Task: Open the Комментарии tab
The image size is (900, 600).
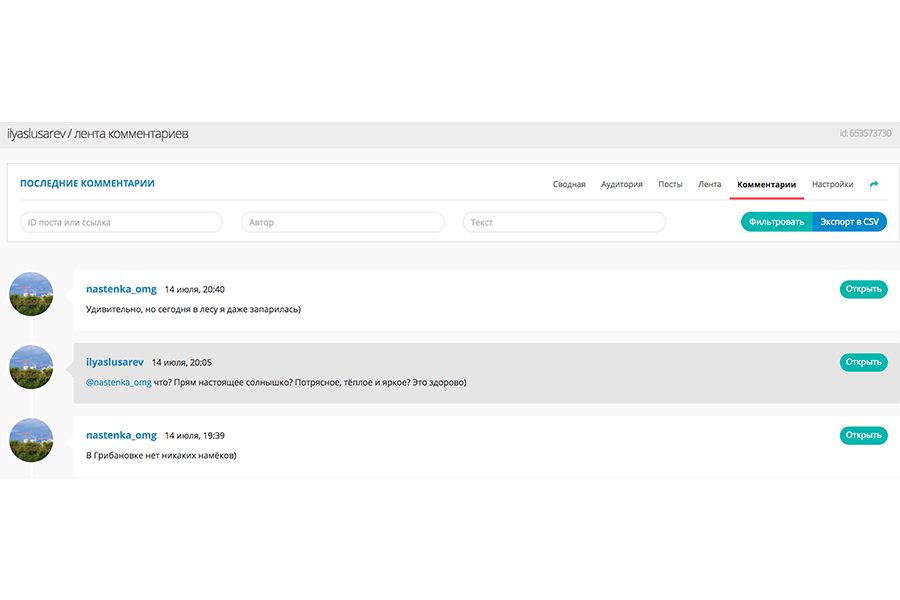Action: click(766, 184)
